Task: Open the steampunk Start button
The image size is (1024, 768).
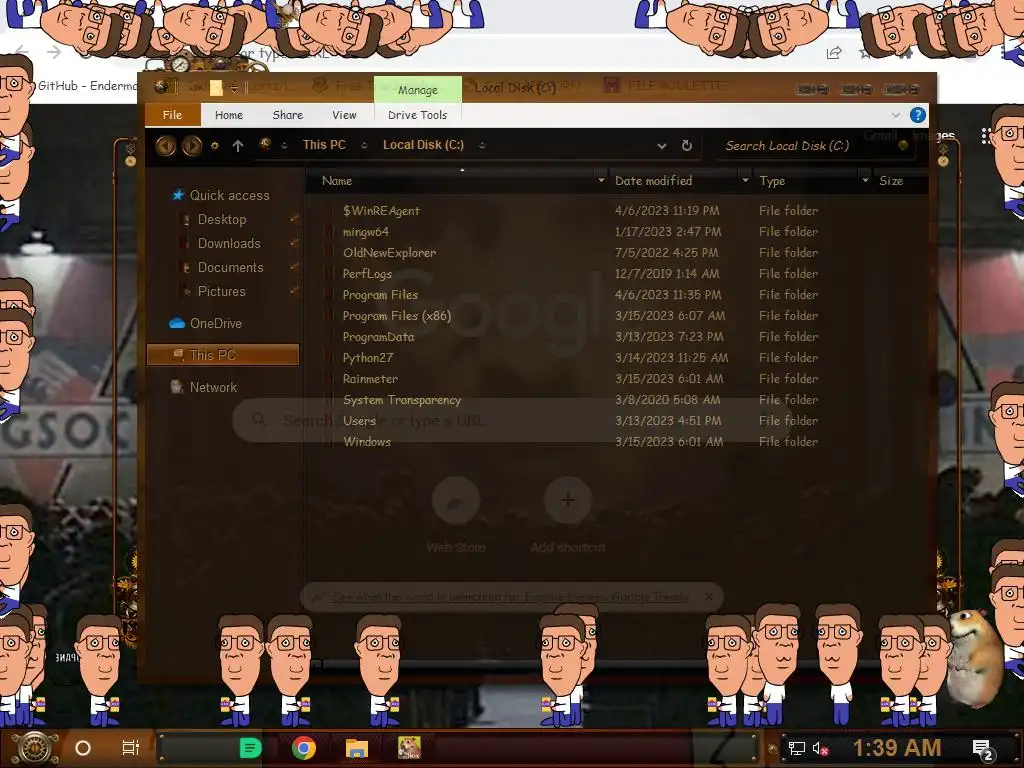Action: pyautogui.click(x=35, y=748)
